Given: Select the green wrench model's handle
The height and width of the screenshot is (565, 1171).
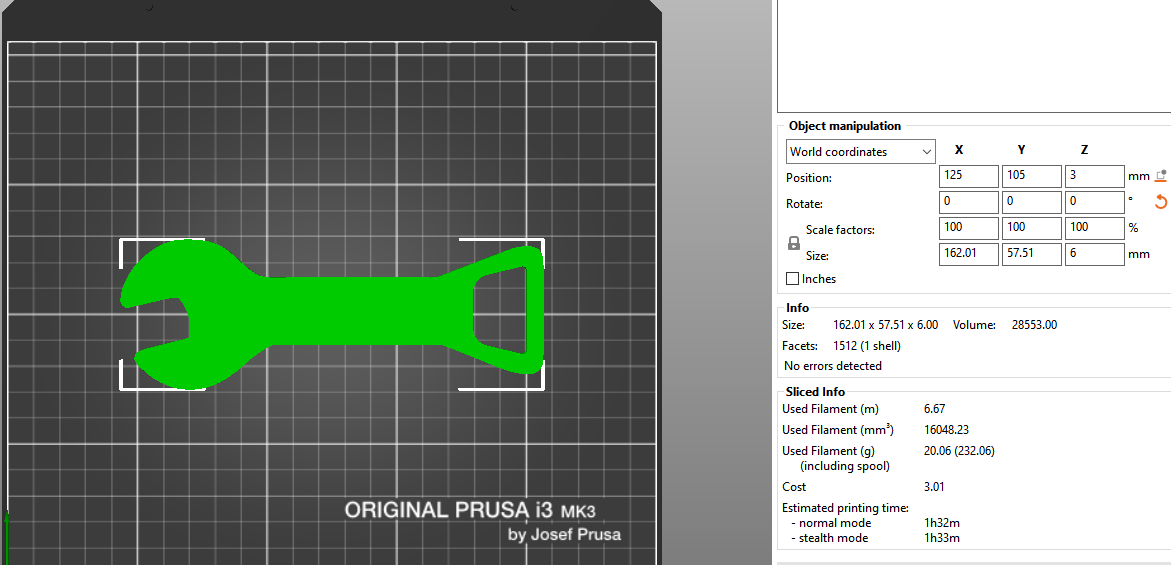Looking at the screenshot, I should point(350,312).
